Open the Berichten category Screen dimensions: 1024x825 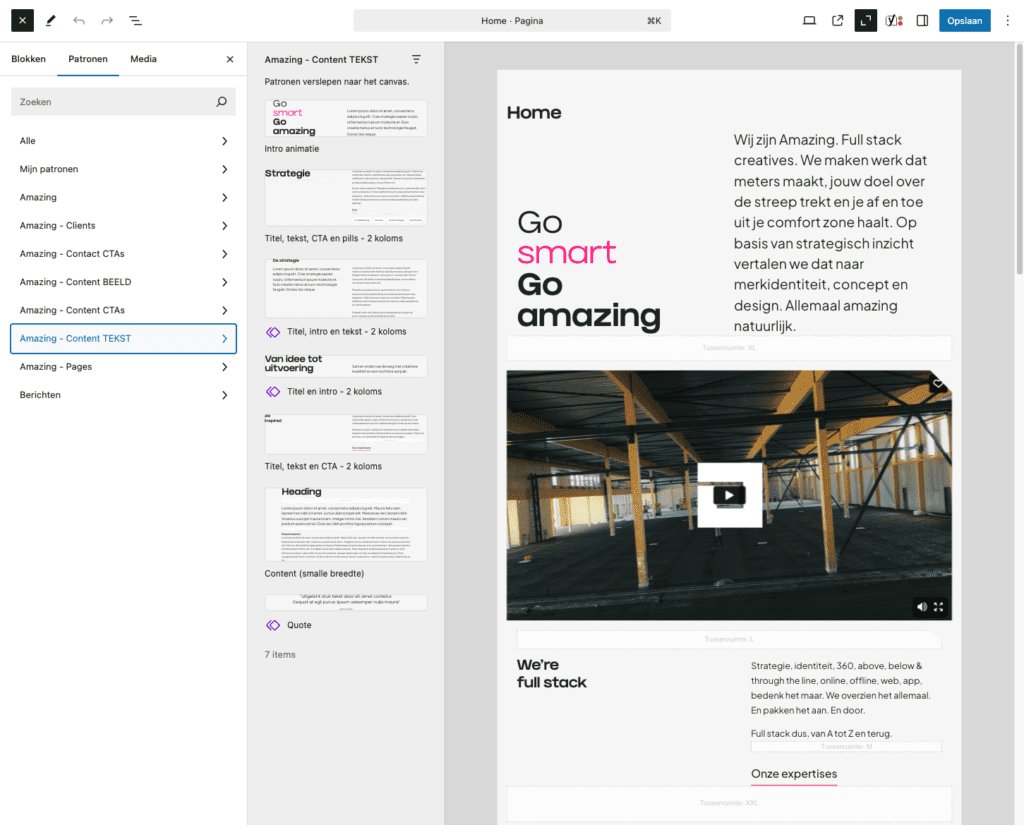pyautogui.click(x=123, y=395)
